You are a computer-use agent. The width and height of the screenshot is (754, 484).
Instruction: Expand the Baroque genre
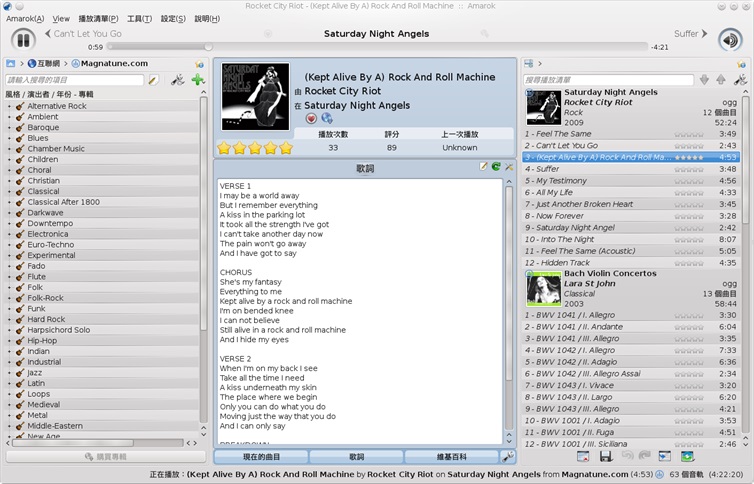point(9,127)
